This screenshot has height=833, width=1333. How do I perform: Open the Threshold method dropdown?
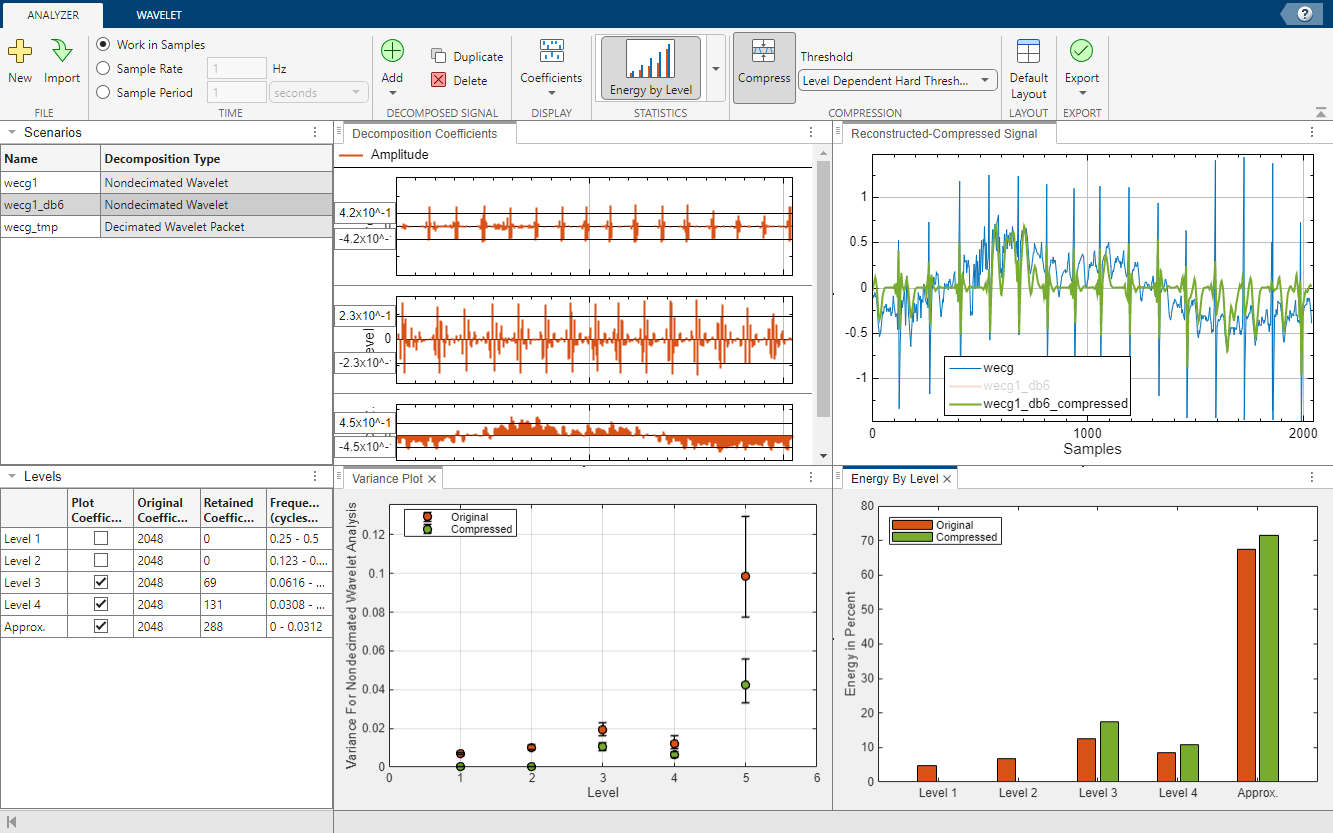(x=984, y=80)
